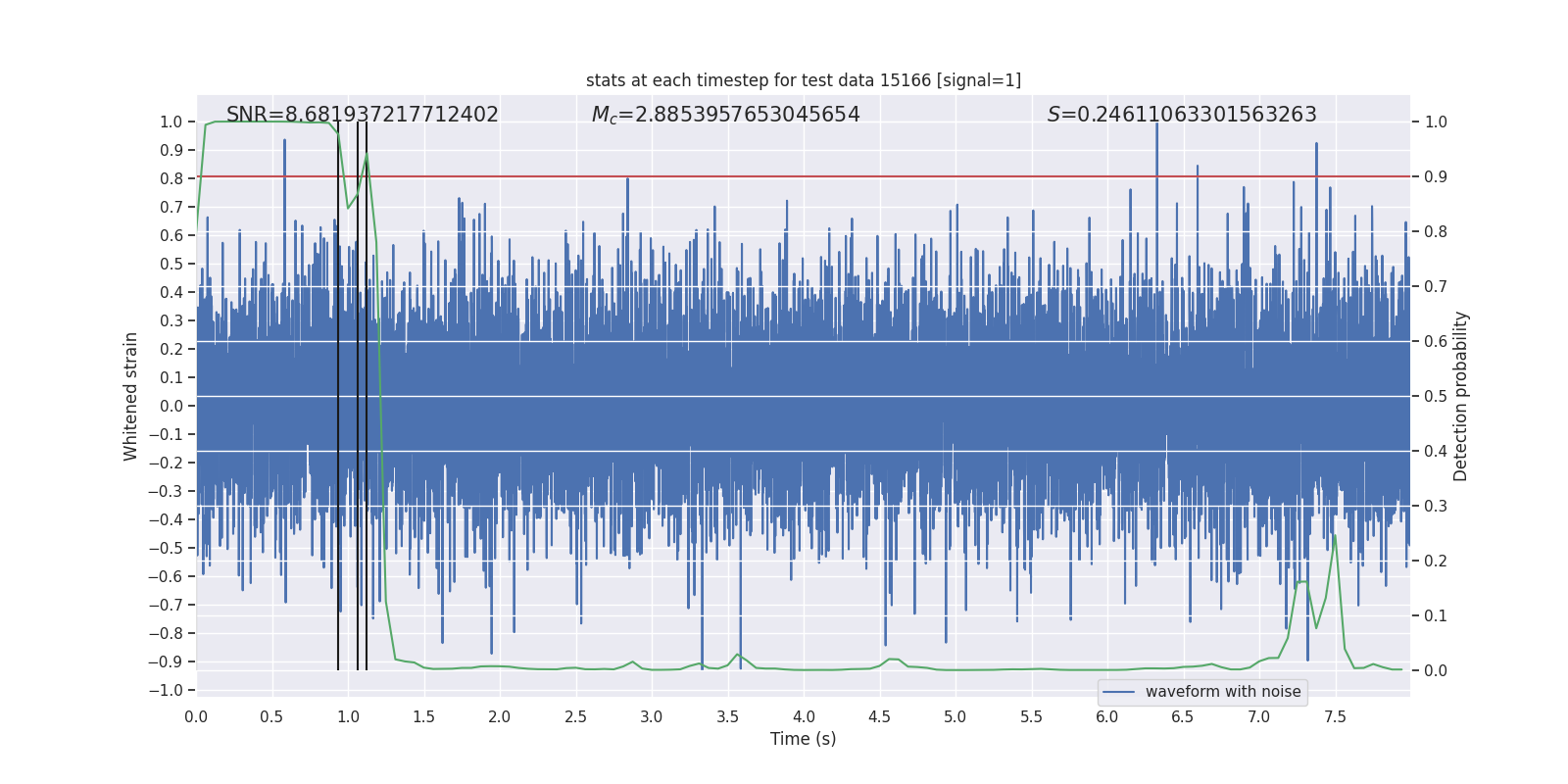Click the 2.5 tick on time axis
Screen dimensions: 1568x784
pos(575,716)
